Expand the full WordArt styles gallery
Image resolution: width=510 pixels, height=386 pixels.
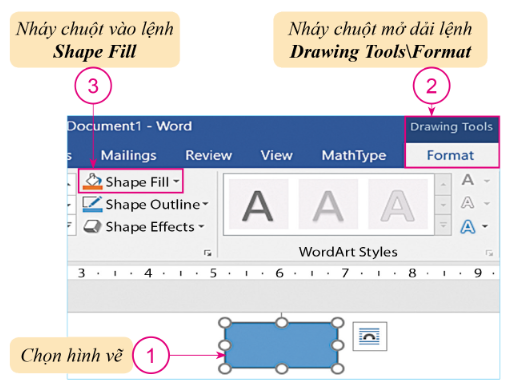tap(443, 225)
